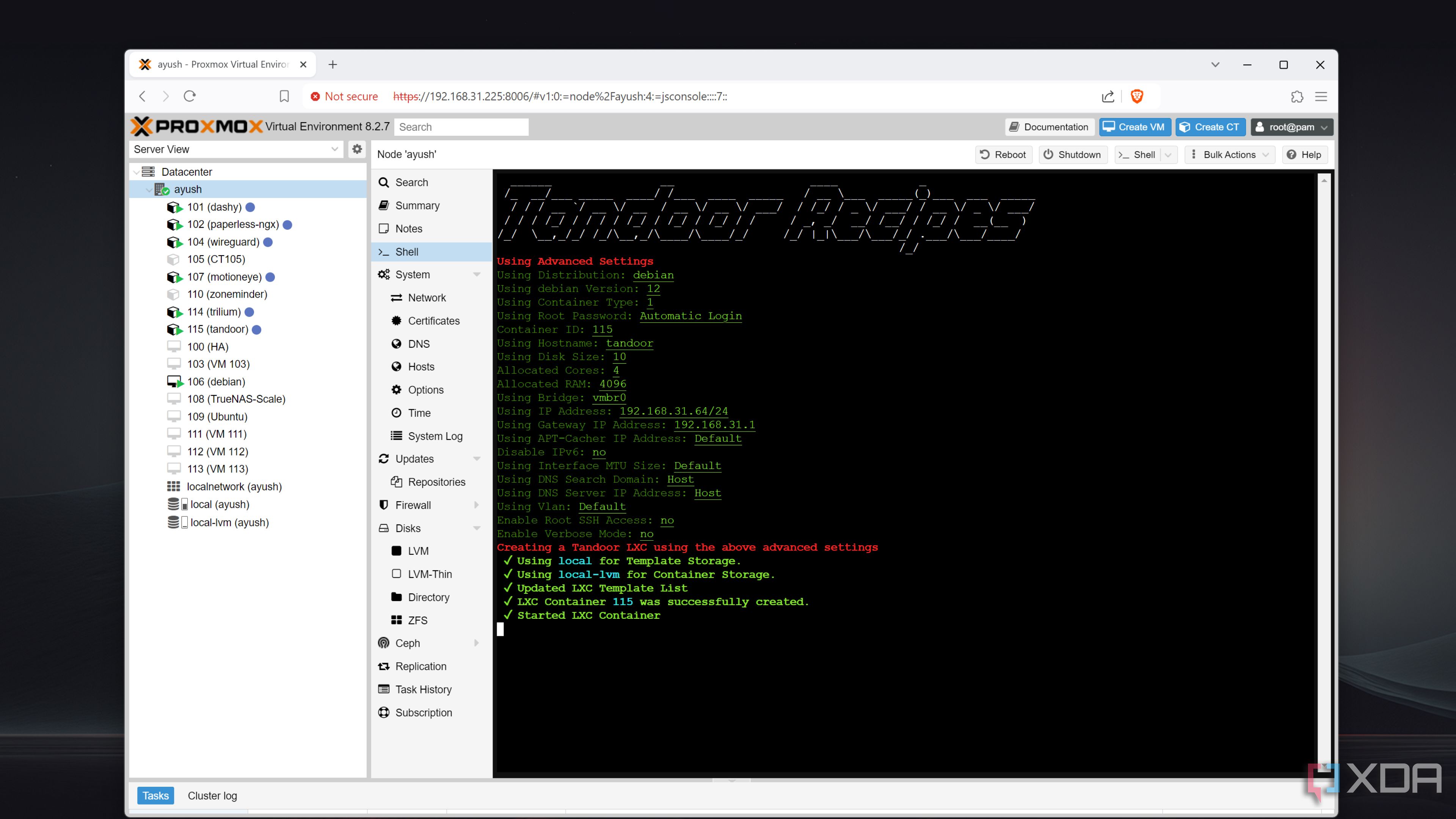Image resolution: width=1456 pixels, height=819 pixels.
Task: Open the Certificates item
Action: (x=432, y=321)
